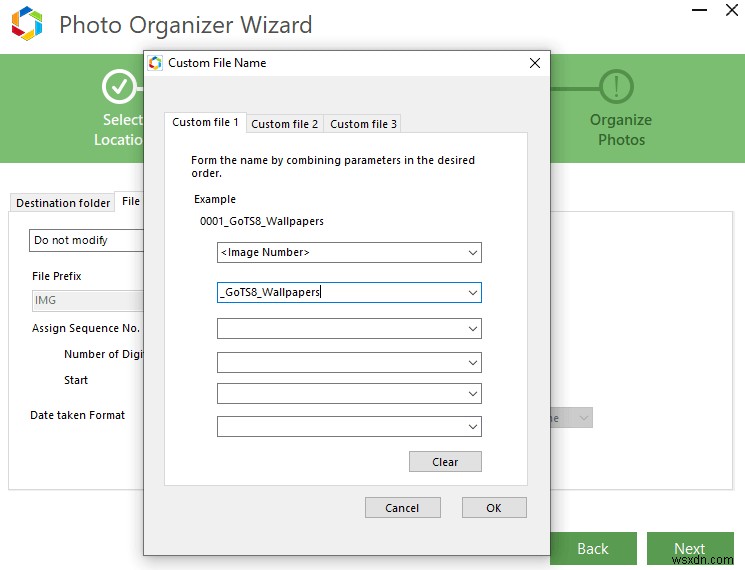The height and width of the screenshot is (570, 745).
Task: Confirm with the OK button
Action: pos(494,508)
